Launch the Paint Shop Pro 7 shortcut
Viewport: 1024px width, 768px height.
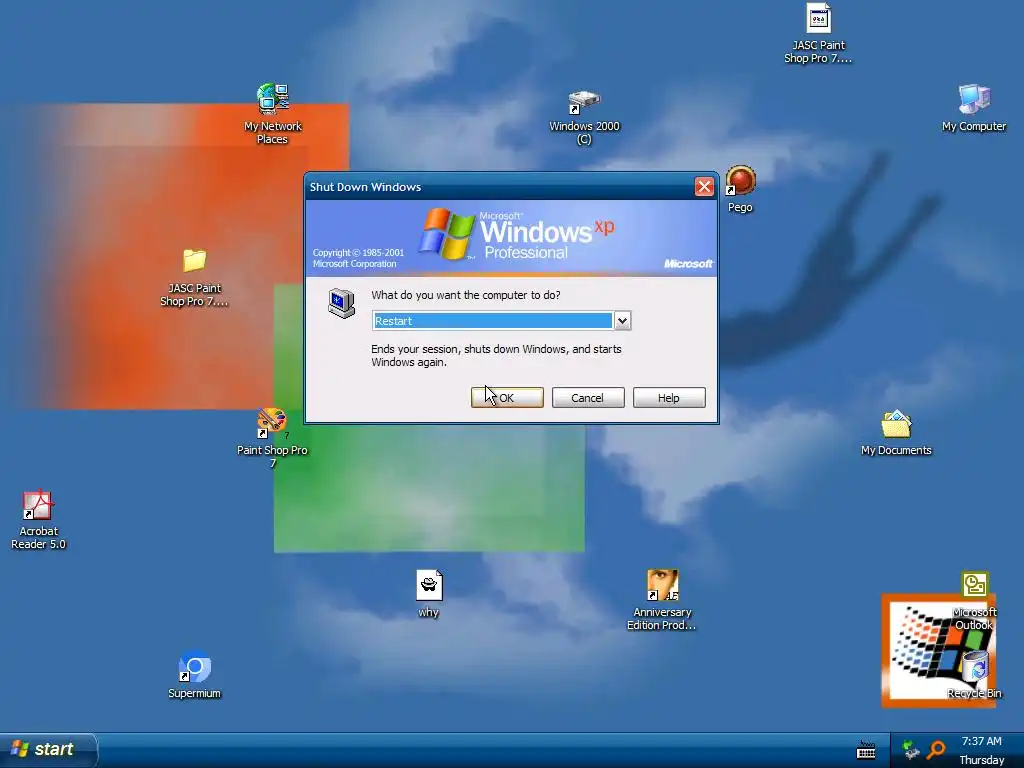[x=272, y=423]
